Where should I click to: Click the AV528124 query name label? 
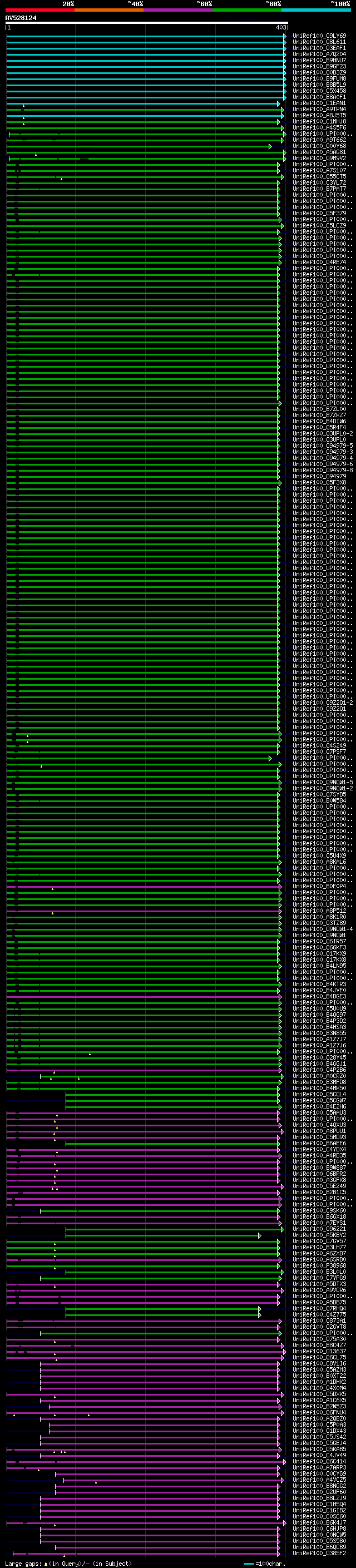(21, 18)
